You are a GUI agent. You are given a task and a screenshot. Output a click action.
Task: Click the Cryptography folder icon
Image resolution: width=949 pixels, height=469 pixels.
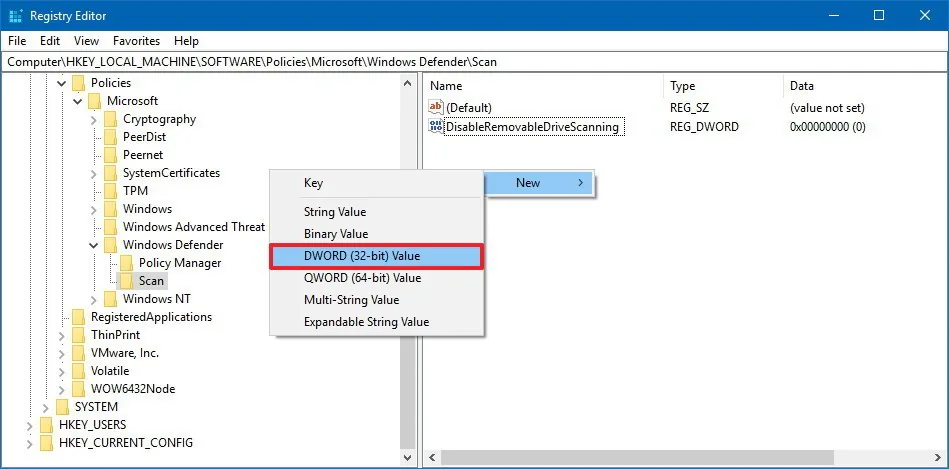(110, 119)
